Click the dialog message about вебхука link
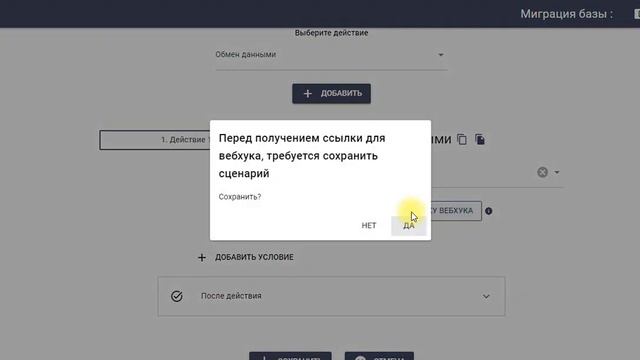Screen dimensions: 640x360 (x=302, y=156)
